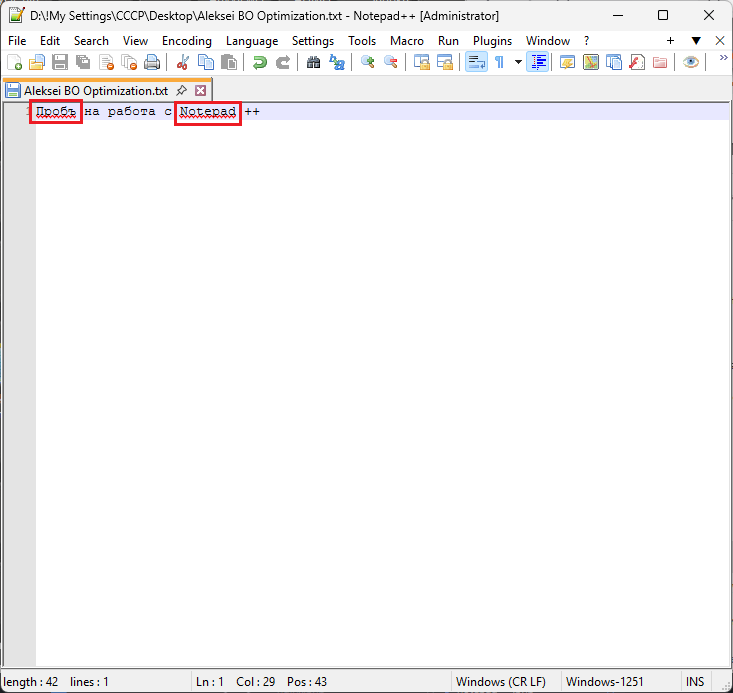This screenshot has height=693, width=733.
Task: Click the Save All icon
Action: (x=83, y=62)
